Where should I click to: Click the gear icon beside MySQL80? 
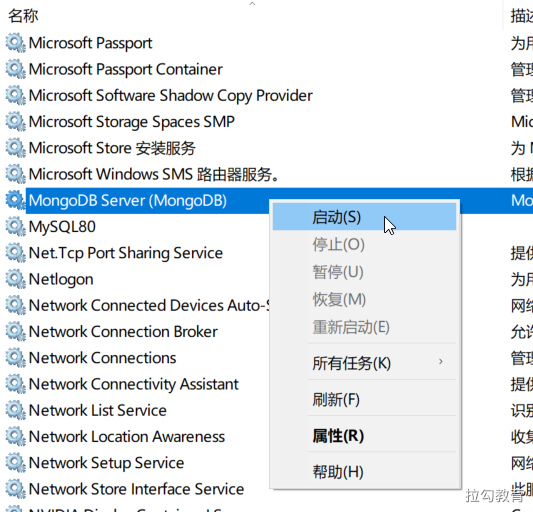coord(16,226)
